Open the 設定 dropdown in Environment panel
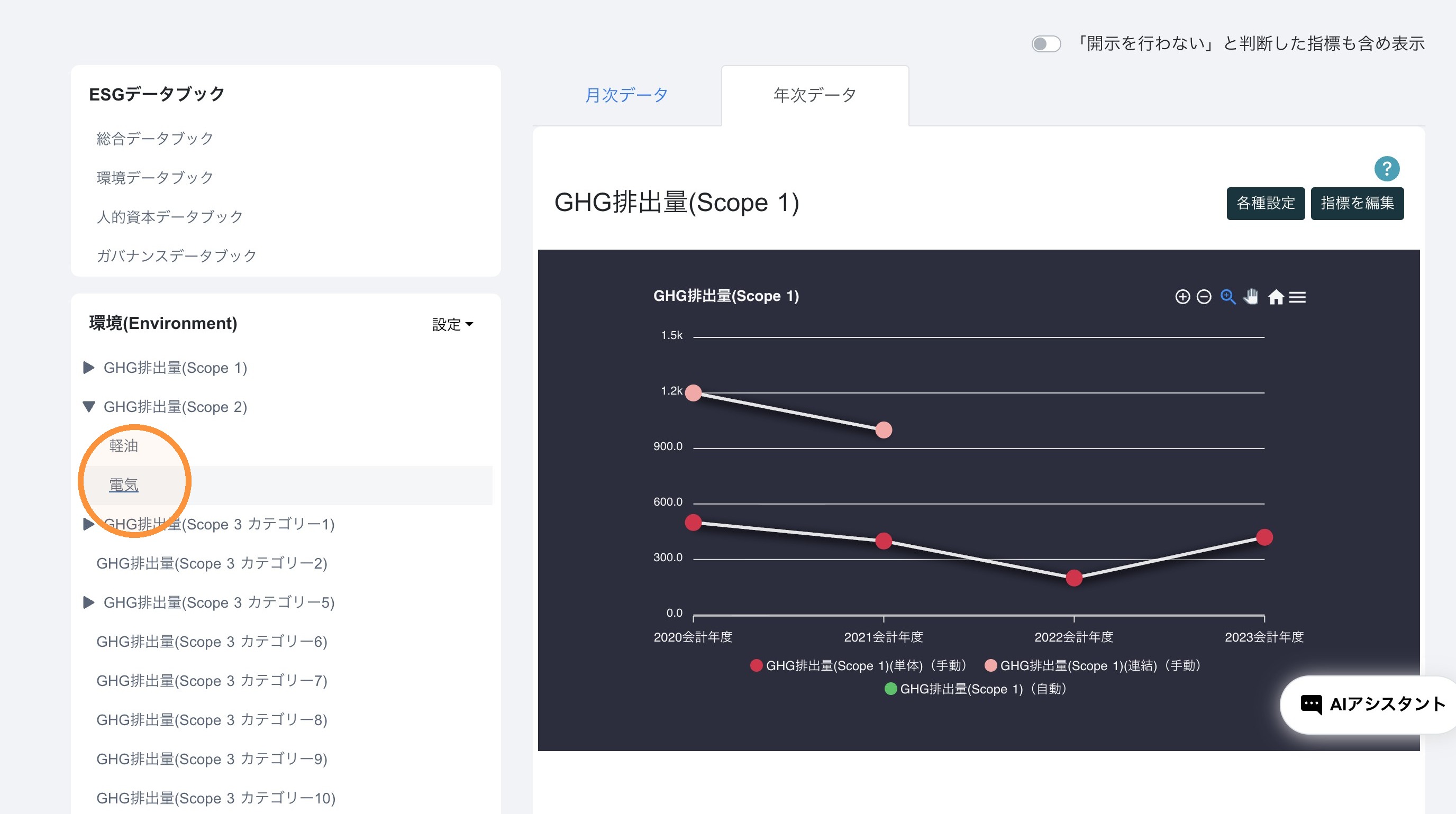Screen dimensions: 1456x814 (x=452, y=324)
